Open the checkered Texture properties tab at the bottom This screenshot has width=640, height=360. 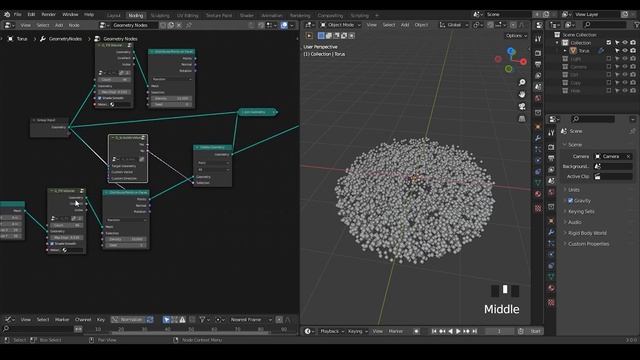tap(551, 302)
